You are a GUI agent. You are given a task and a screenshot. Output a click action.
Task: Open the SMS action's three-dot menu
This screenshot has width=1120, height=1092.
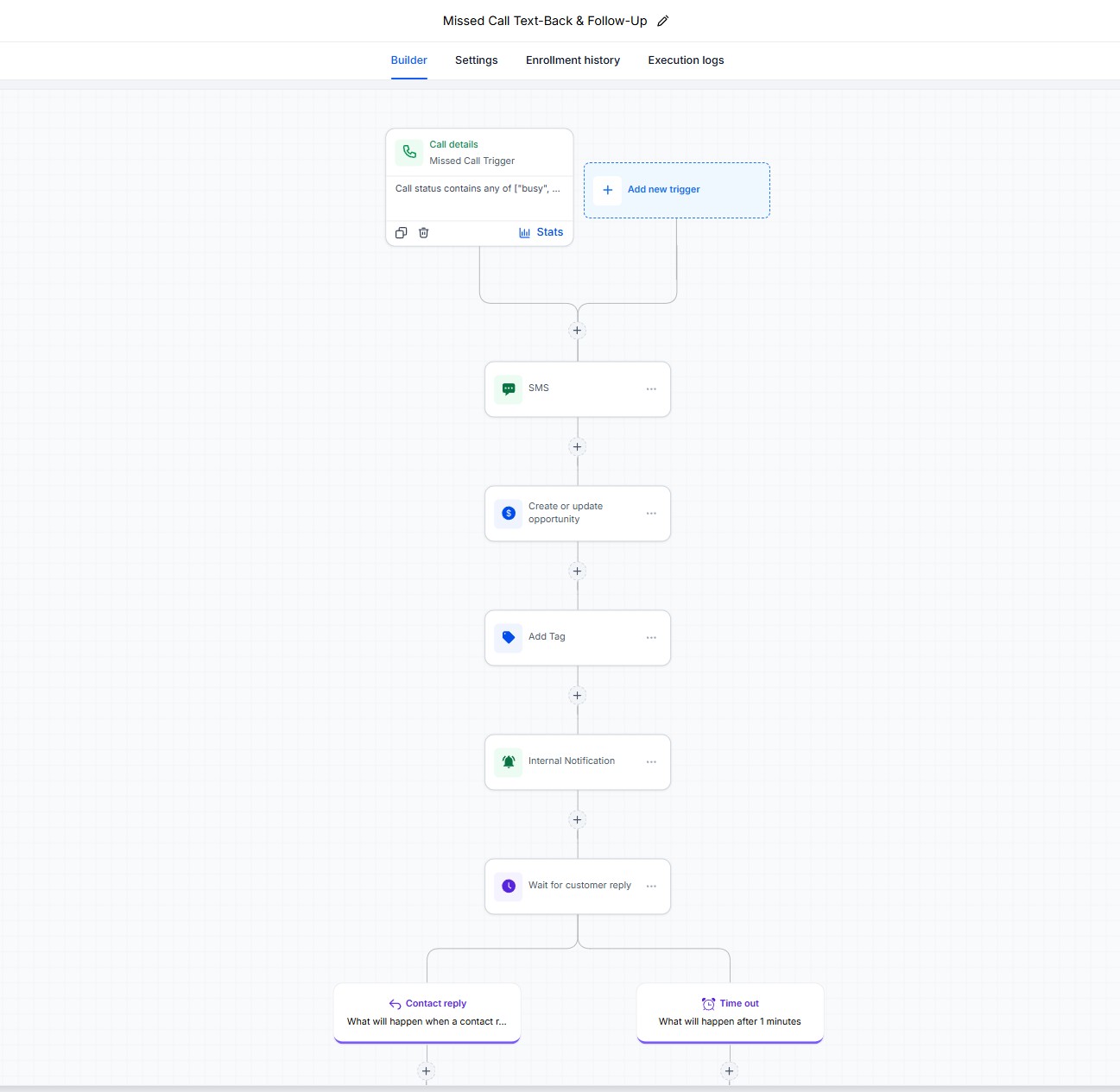[x=651, y=389]
